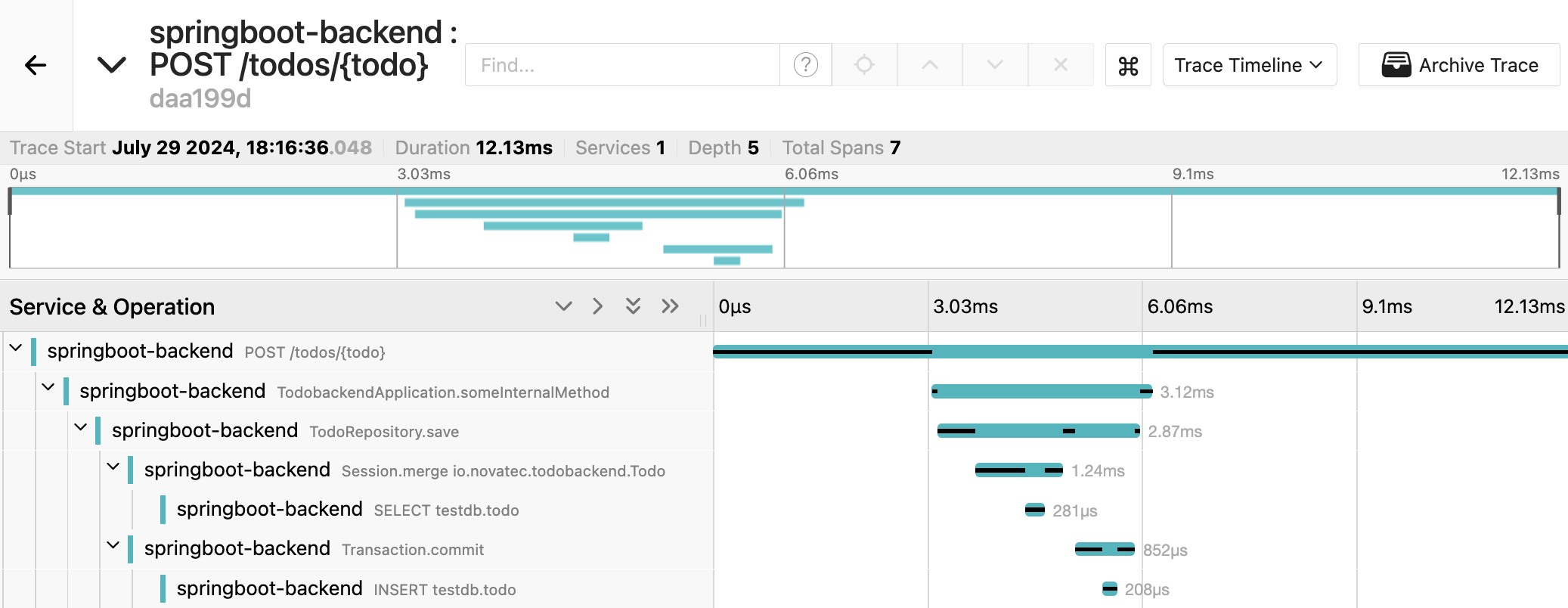
Task: Expand all spans with double down chevron
Action: click(x=634, y=306)
